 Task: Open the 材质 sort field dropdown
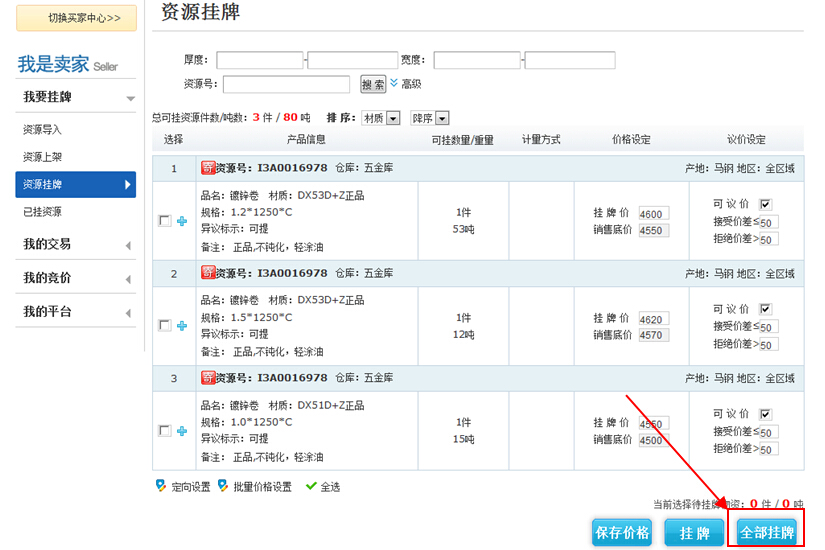tap(381, 118)
